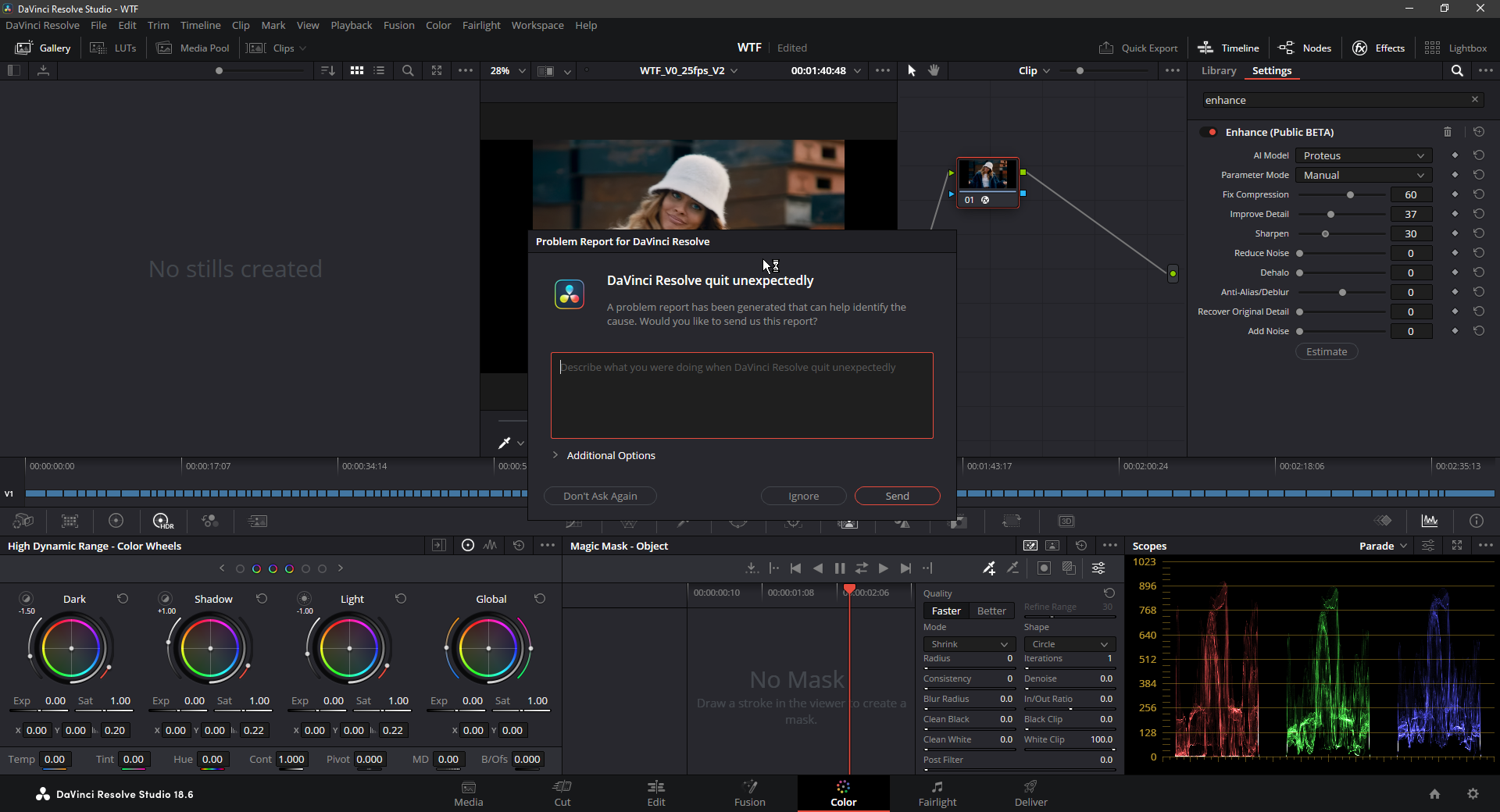Click the Estimate button in Enhance settings
Screen dimensions: 1500x812
coord(1326,351)
